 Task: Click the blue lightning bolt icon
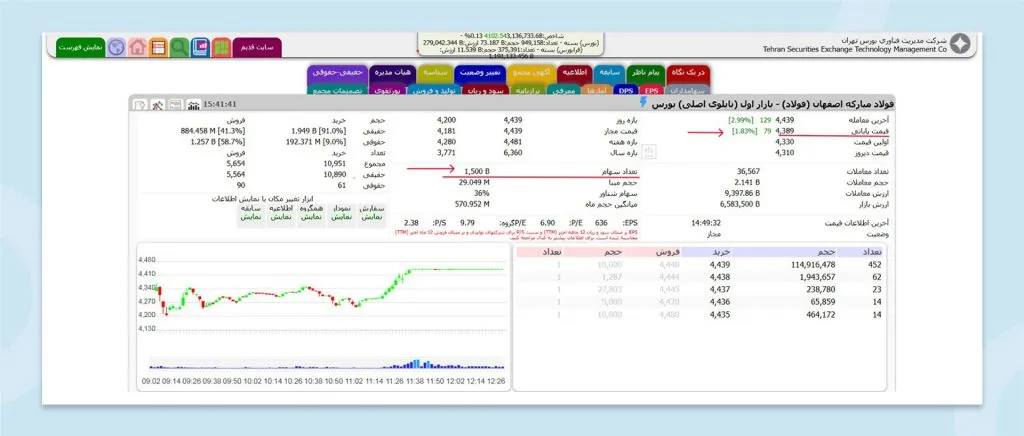coord(643,102)
